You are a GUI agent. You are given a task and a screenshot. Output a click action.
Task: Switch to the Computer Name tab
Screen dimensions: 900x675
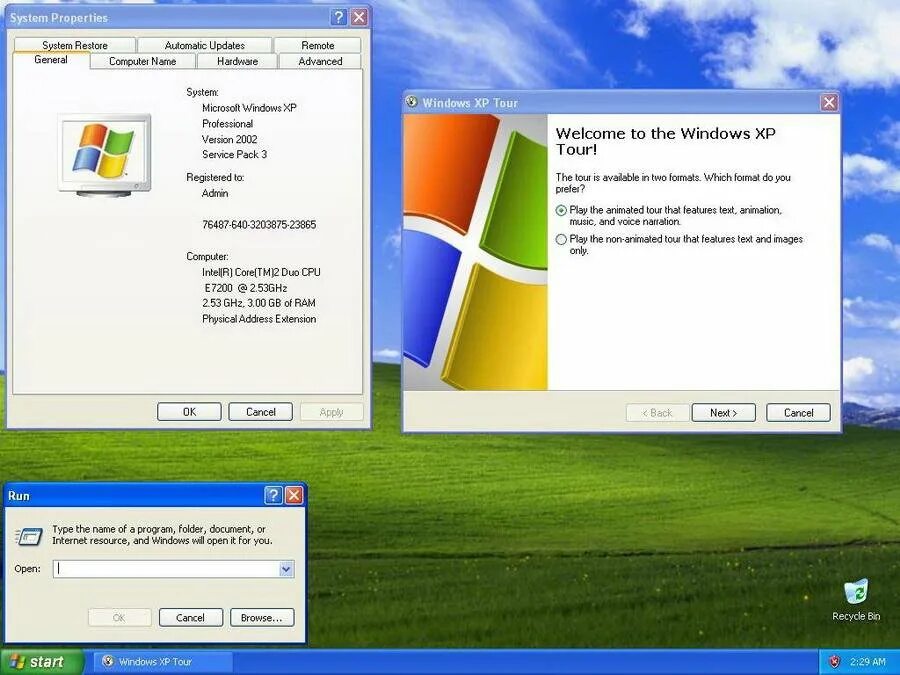pos(142,61)
